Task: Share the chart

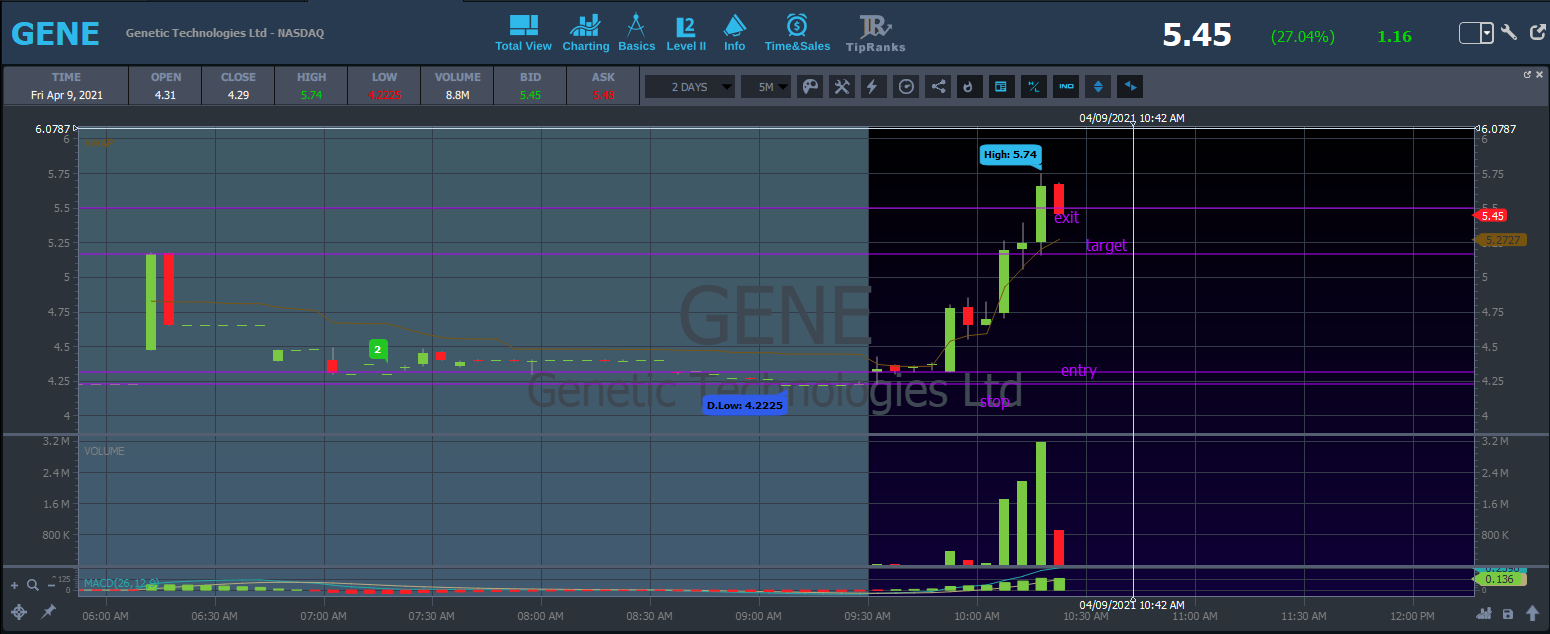Action: point(938,87)
